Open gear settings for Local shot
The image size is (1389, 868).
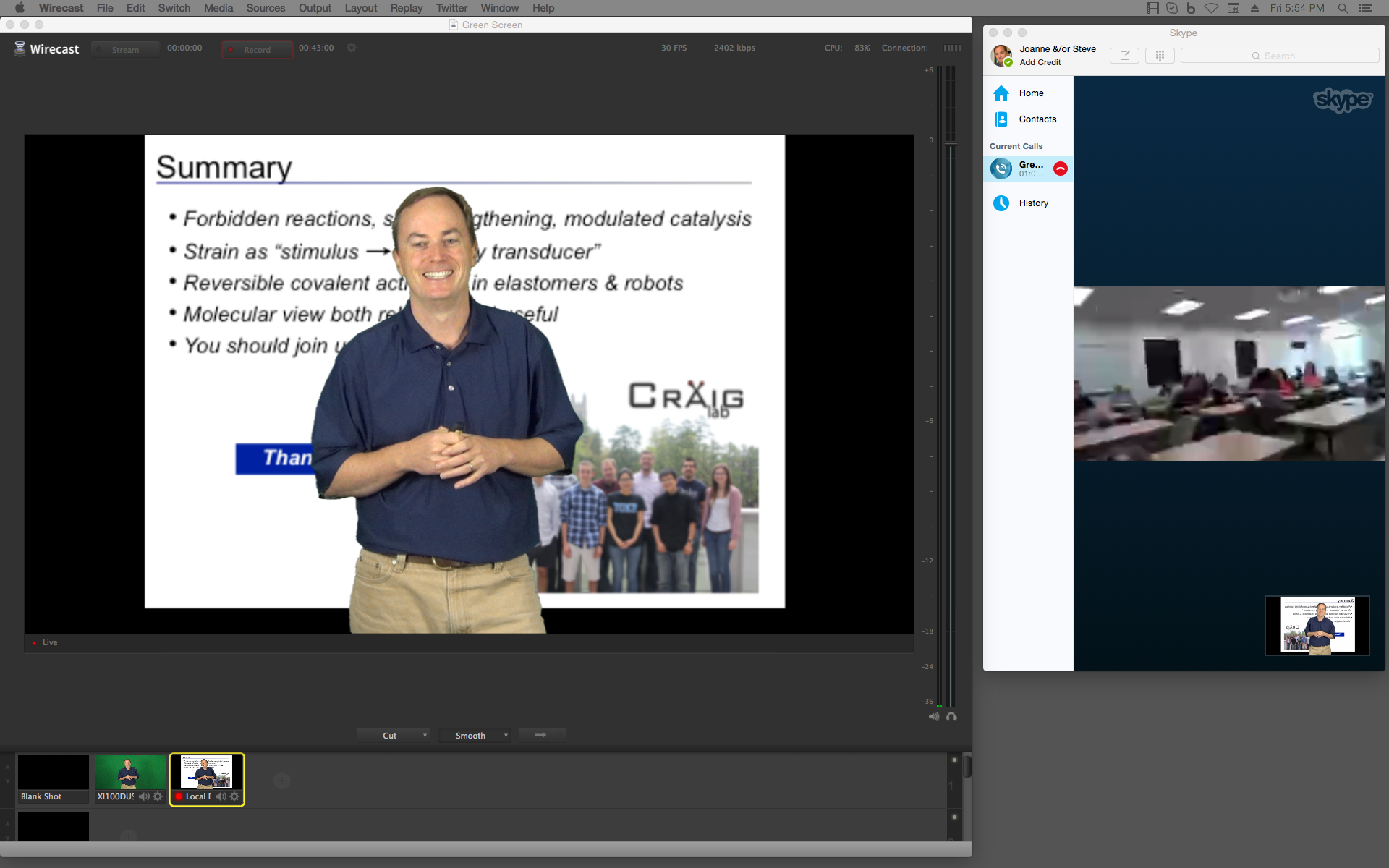point(234,796)
